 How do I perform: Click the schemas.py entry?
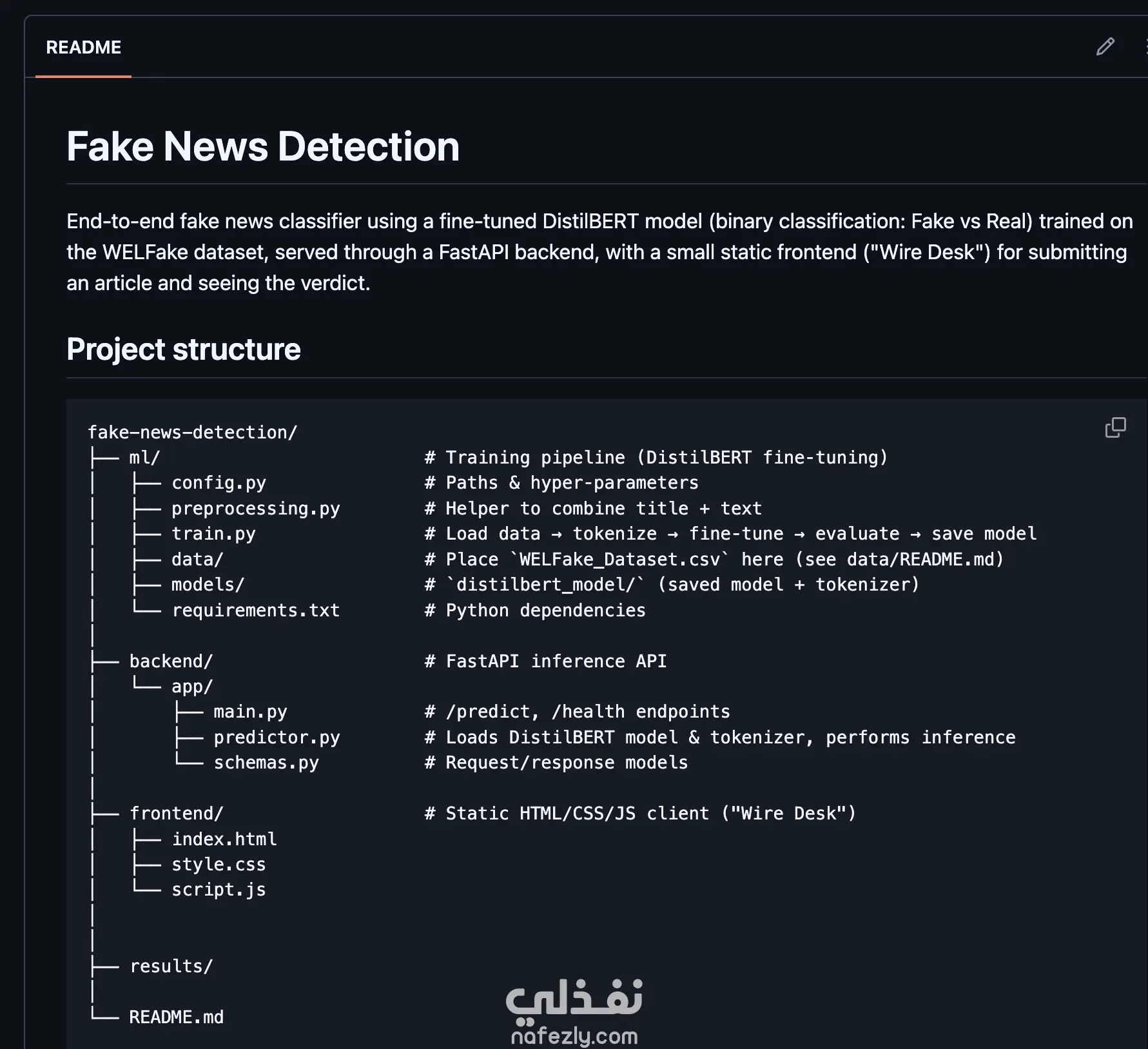[x=266, y=763]
